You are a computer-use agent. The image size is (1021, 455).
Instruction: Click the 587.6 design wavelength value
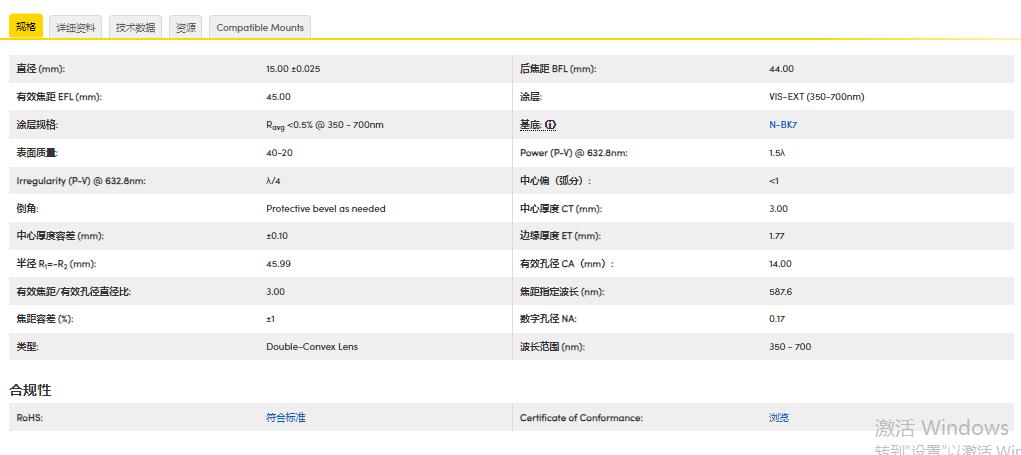pos(780,292)
